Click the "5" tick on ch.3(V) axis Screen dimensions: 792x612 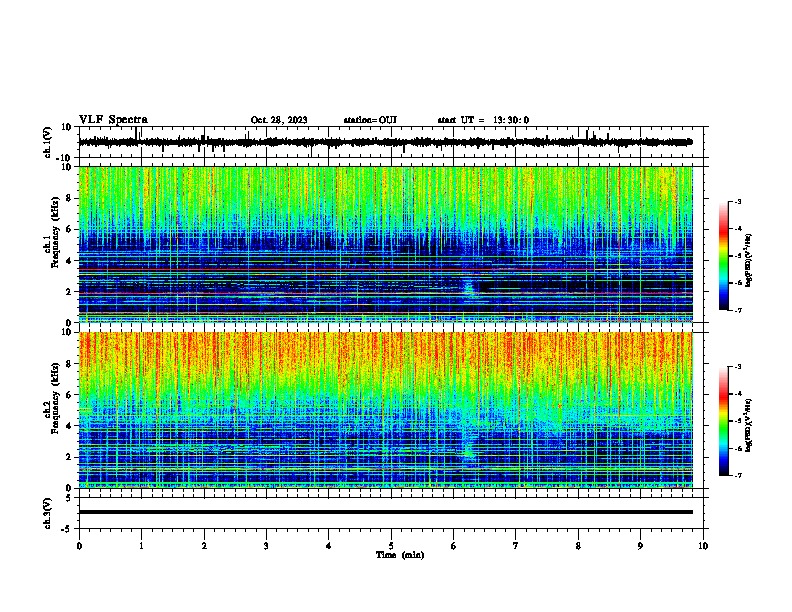pyautogui.click(x=69, y=498)
